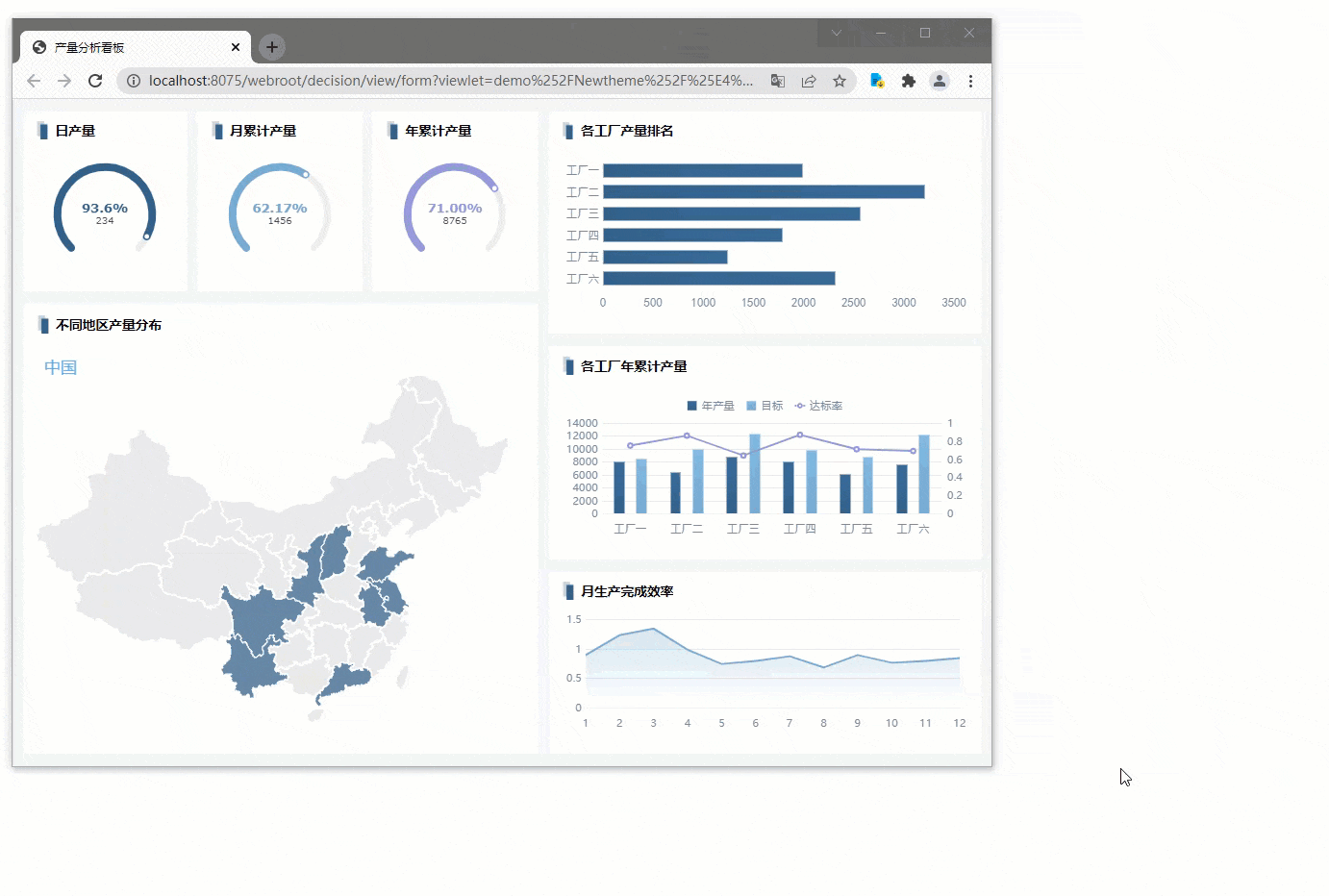Toggle the 目标 legend item
Viewport: 1329px width, 896px height.
pyautogui.click(x=765, y=406)
